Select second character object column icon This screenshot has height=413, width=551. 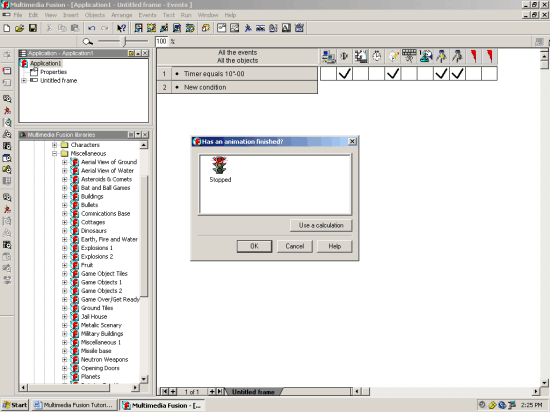pos(458,56)
